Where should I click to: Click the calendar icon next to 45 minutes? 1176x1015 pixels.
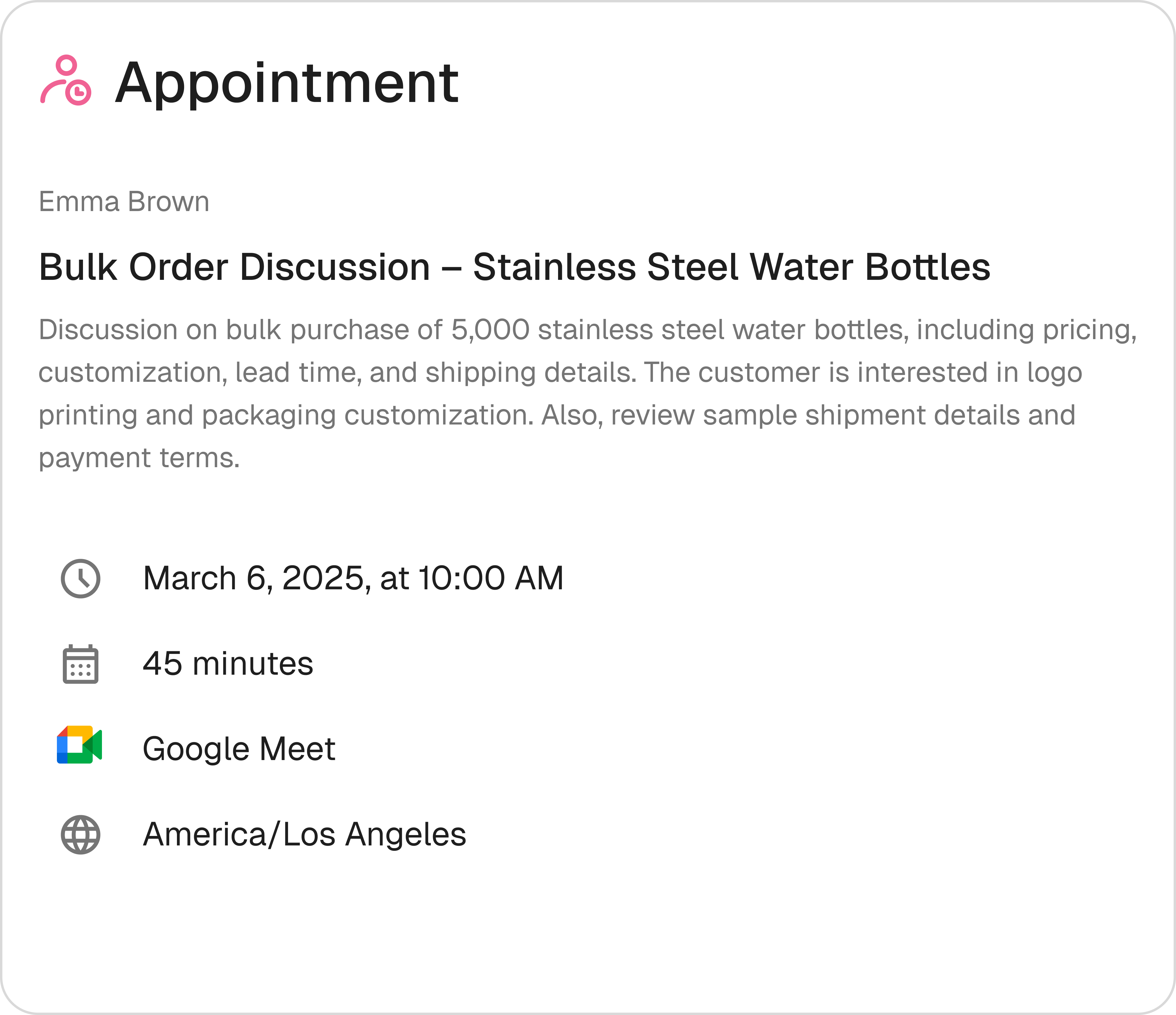(x=81, y=664)
